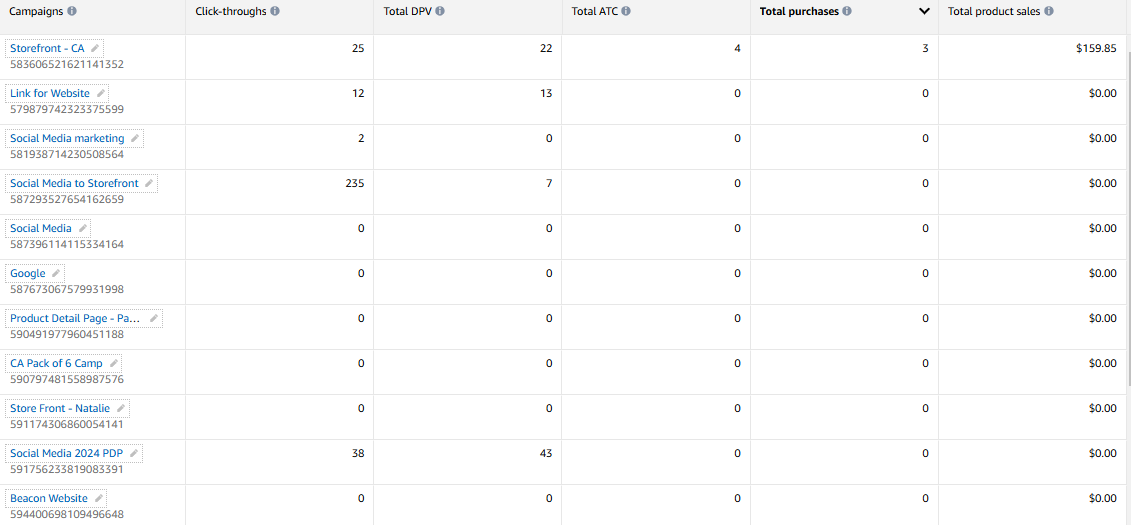Click edit pencil beside Link for Website
Viewport: 1131px width, 525px height.
[x=101, y=93]
